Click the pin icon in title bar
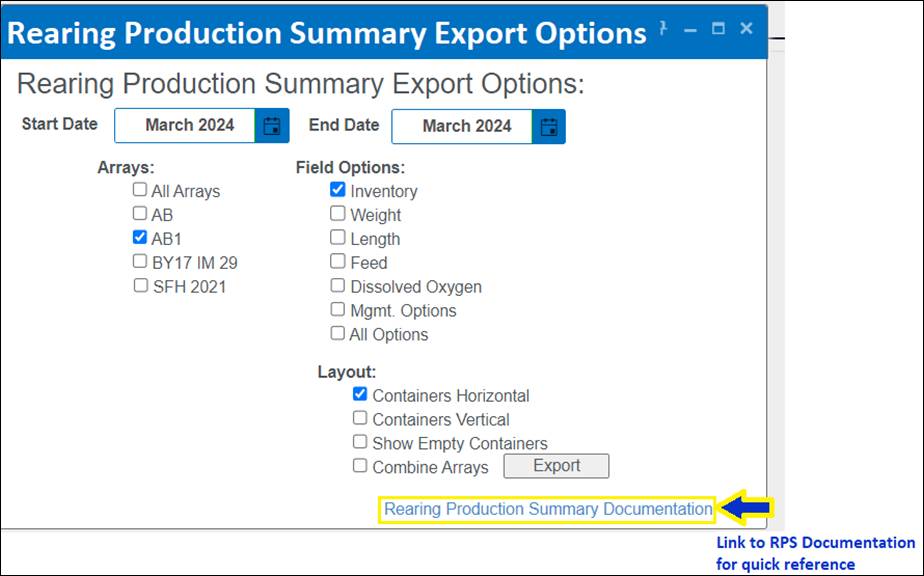Image resolution: width=924 pixels, height=576 pixels. coord(664,29)
